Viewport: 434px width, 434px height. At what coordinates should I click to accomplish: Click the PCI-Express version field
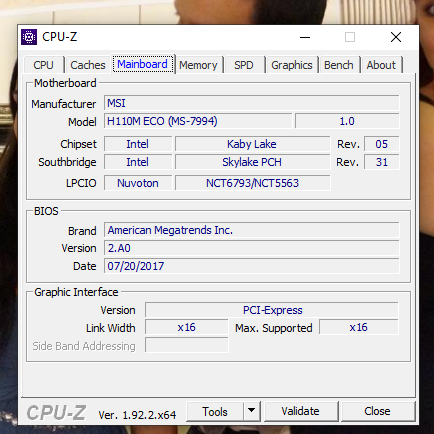[272, 310]
